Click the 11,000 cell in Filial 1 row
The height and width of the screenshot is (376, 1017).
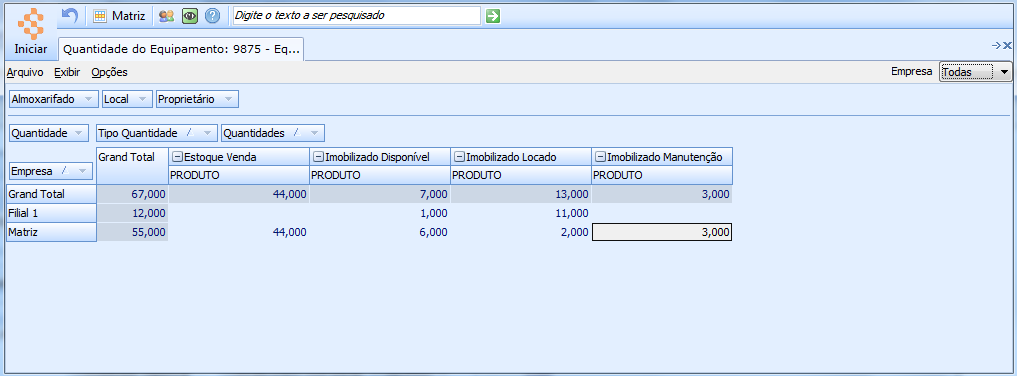pyautogui.click(x=521, y=213)
